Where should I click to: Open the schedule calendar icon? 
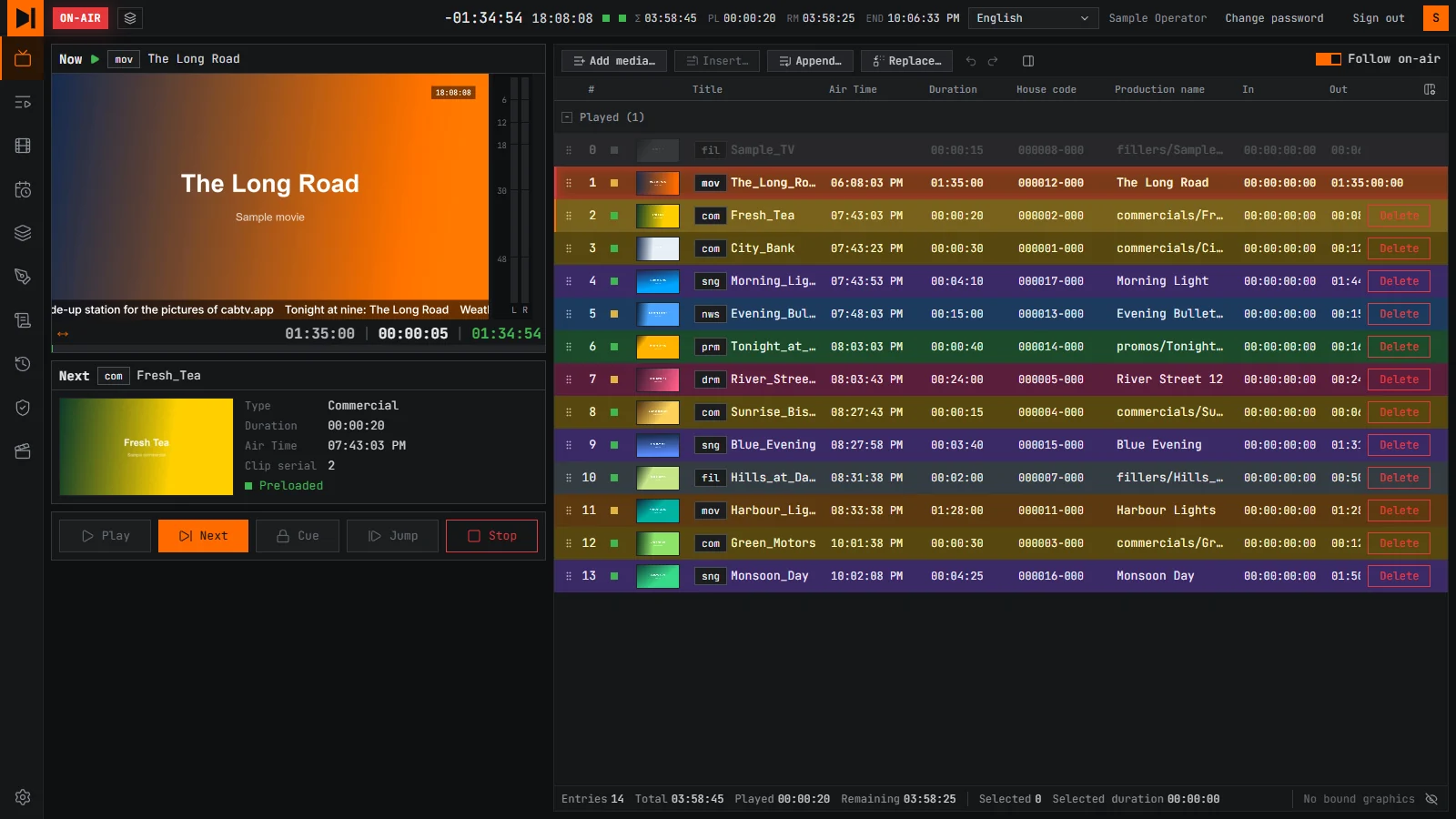[x=23, y=189]
